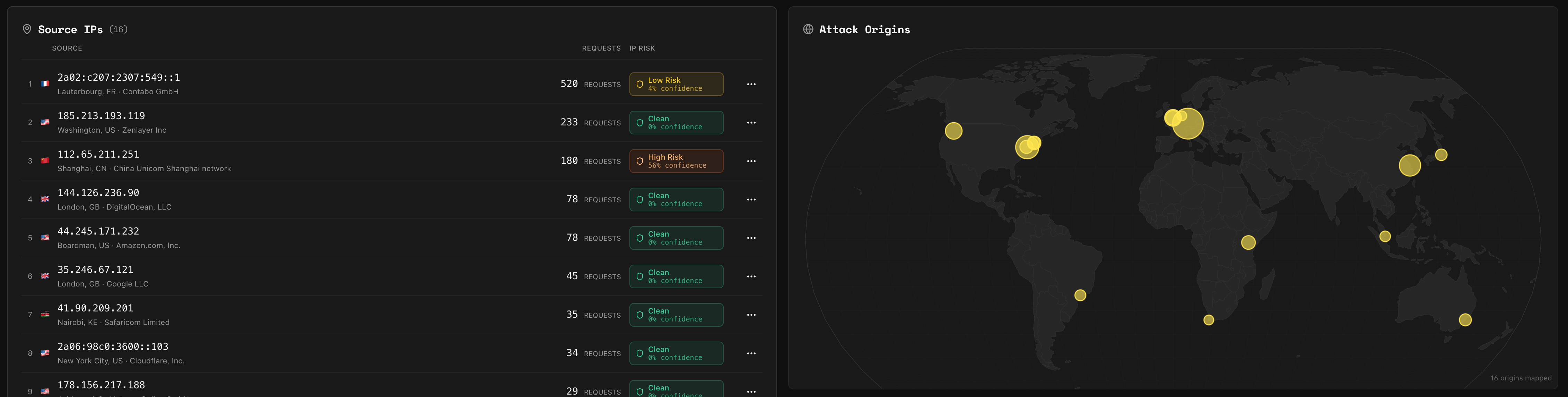The height and width of the screenshot is (397, 1568).
Task: Click the SOURCE column header
Action: point(67,48)
